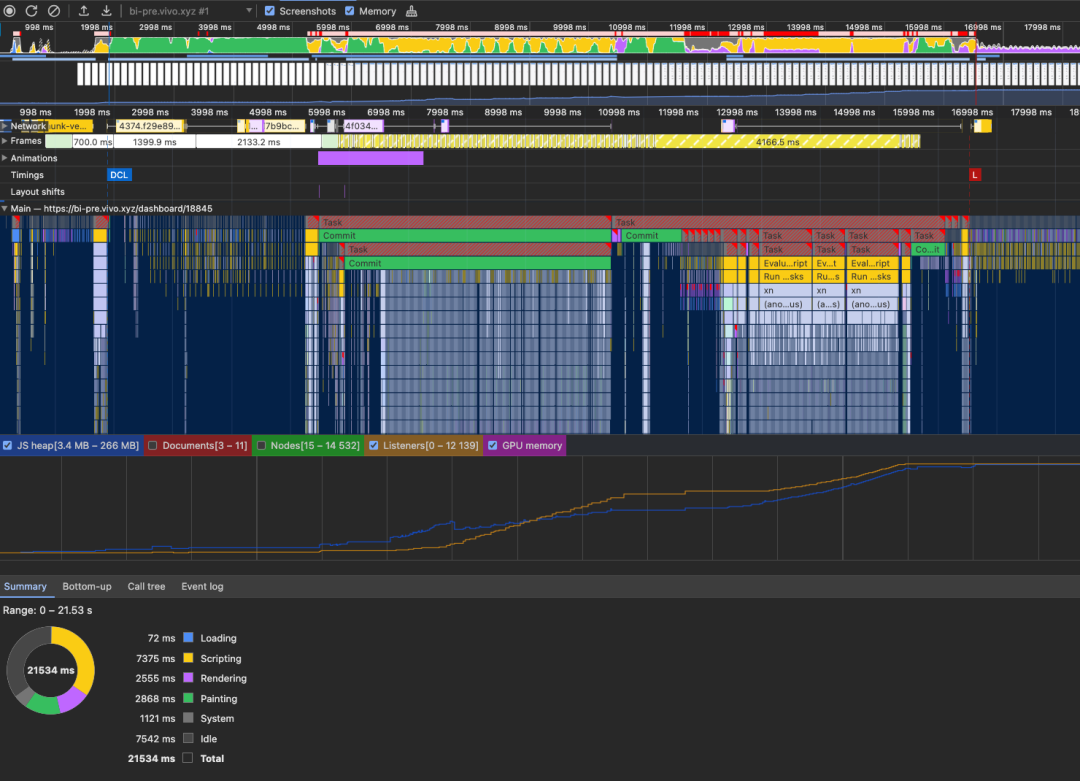The height and width of the screenshot is (781, 1080).
Task: Click the red L load event marker
Action: tap(974, 175)
